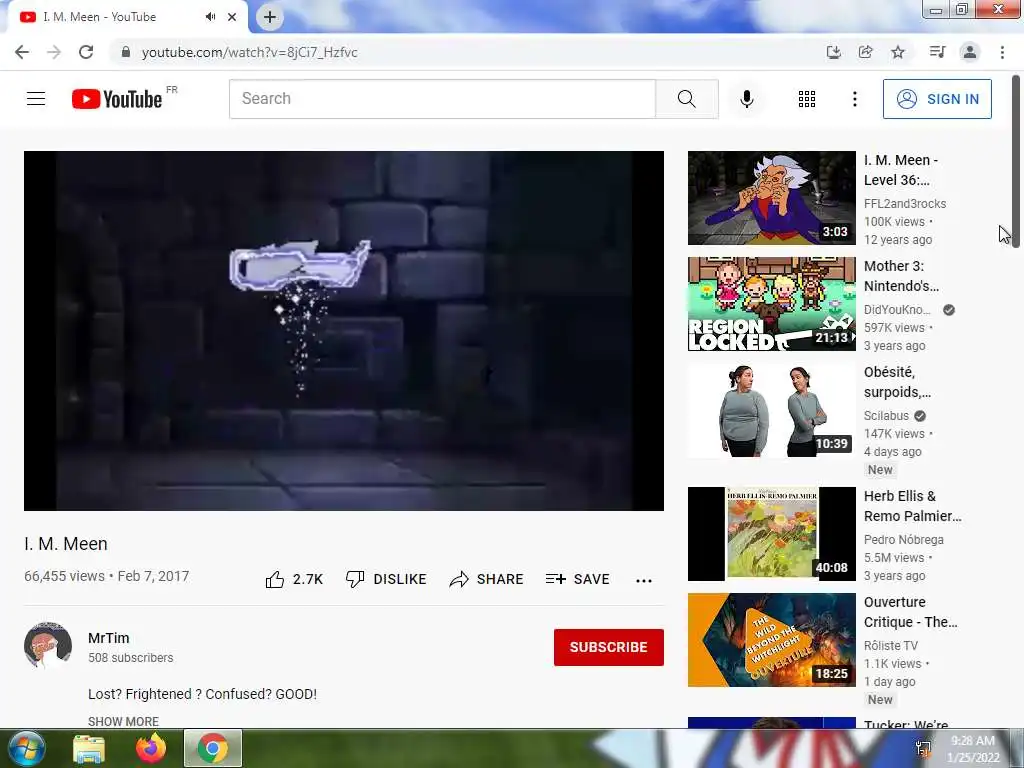The width and height of the screenshot is (1024, 768).
Task: Like the video with thumbs up 2.7K
Action: [294, 579]
